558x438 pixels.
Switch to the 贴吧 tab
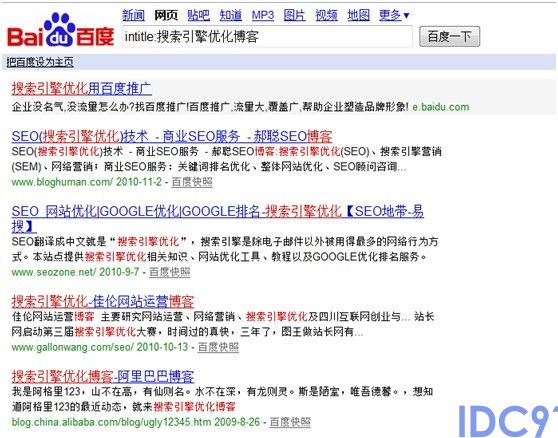click(x=198, y=15)
